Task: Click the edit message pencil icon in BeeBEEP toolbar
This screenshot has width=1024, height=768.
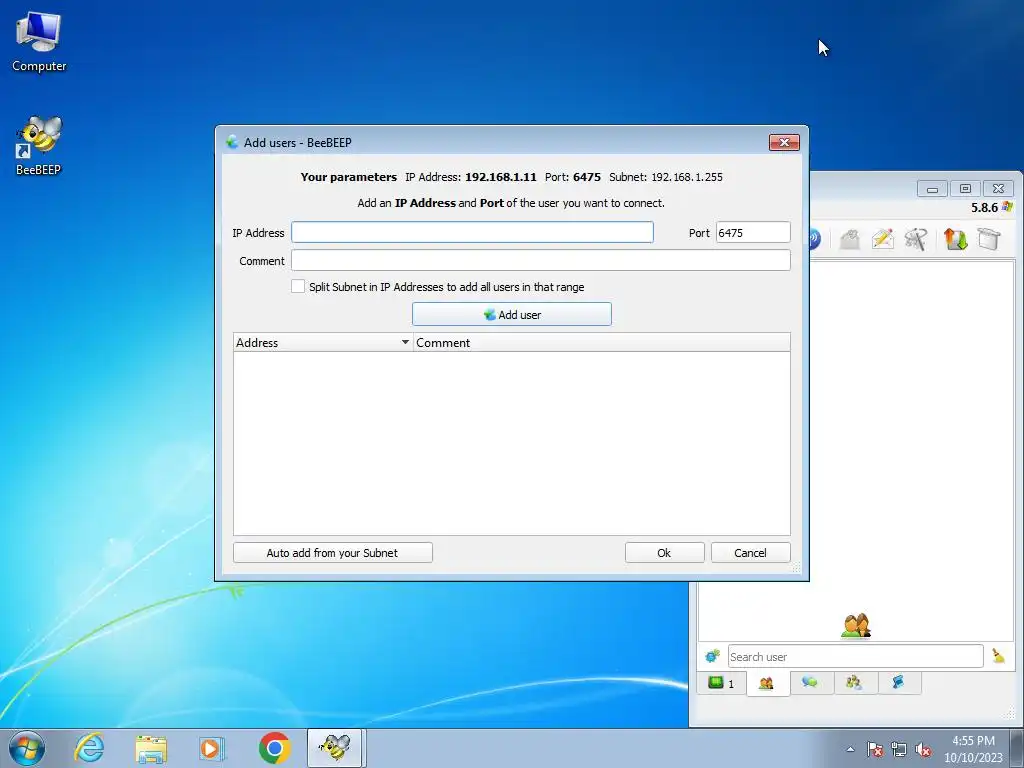Action: tap(882, 239)
